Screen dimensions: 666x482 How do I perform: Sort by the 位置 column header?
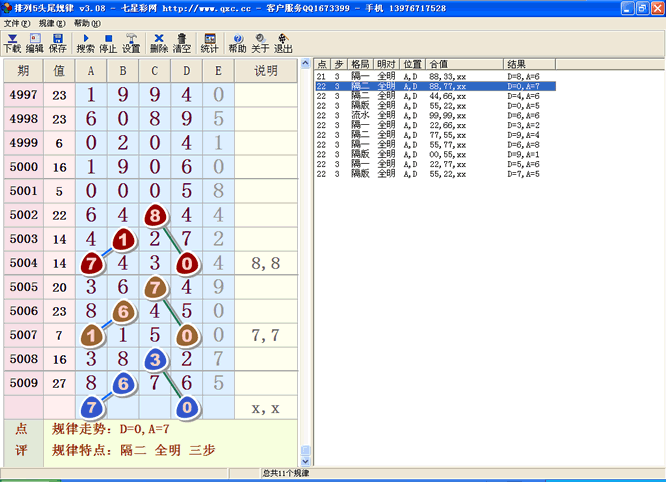[412, 64]
